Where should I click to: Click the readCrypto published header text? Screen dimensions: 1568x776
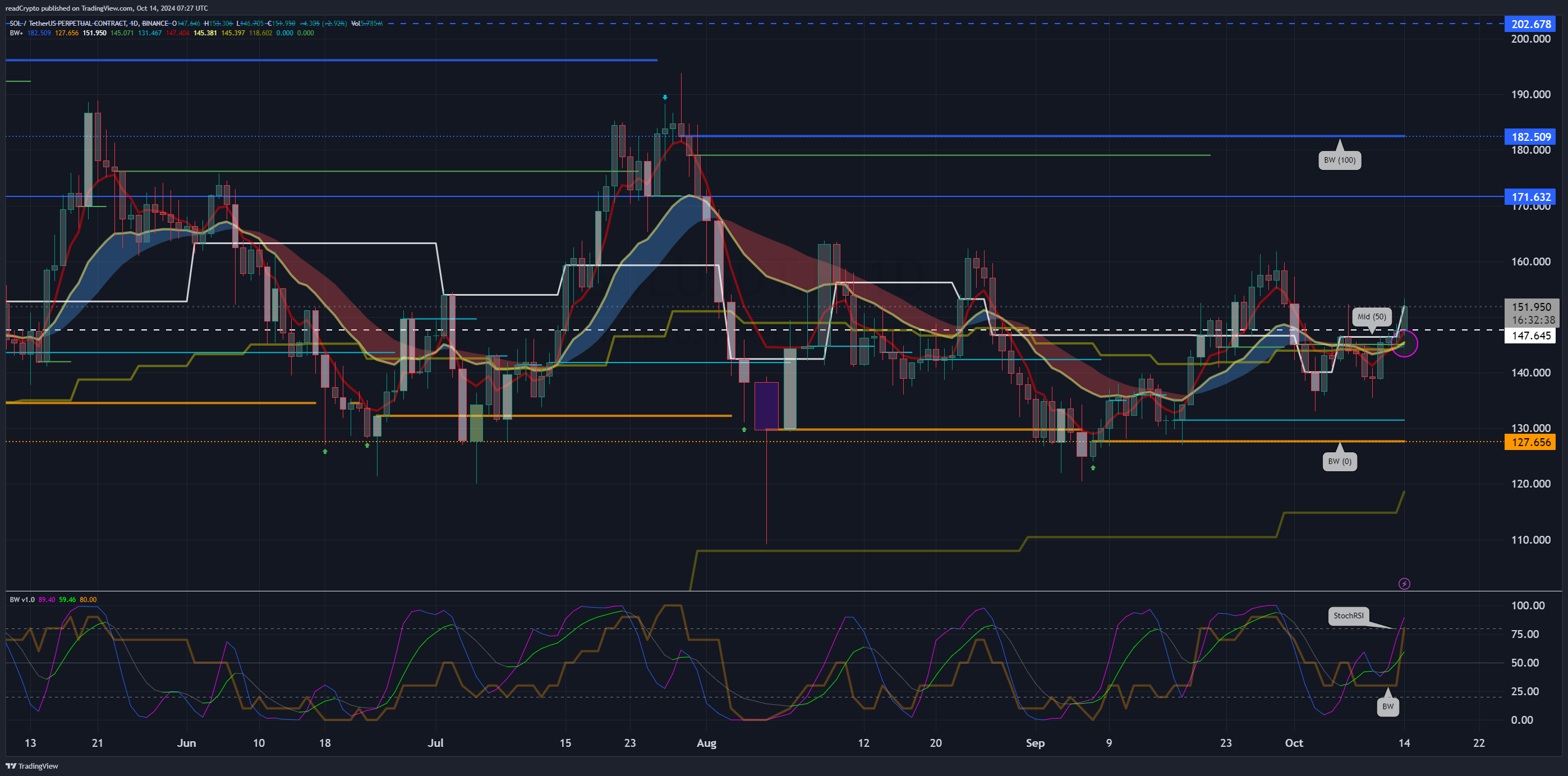(x=107, y=8)
